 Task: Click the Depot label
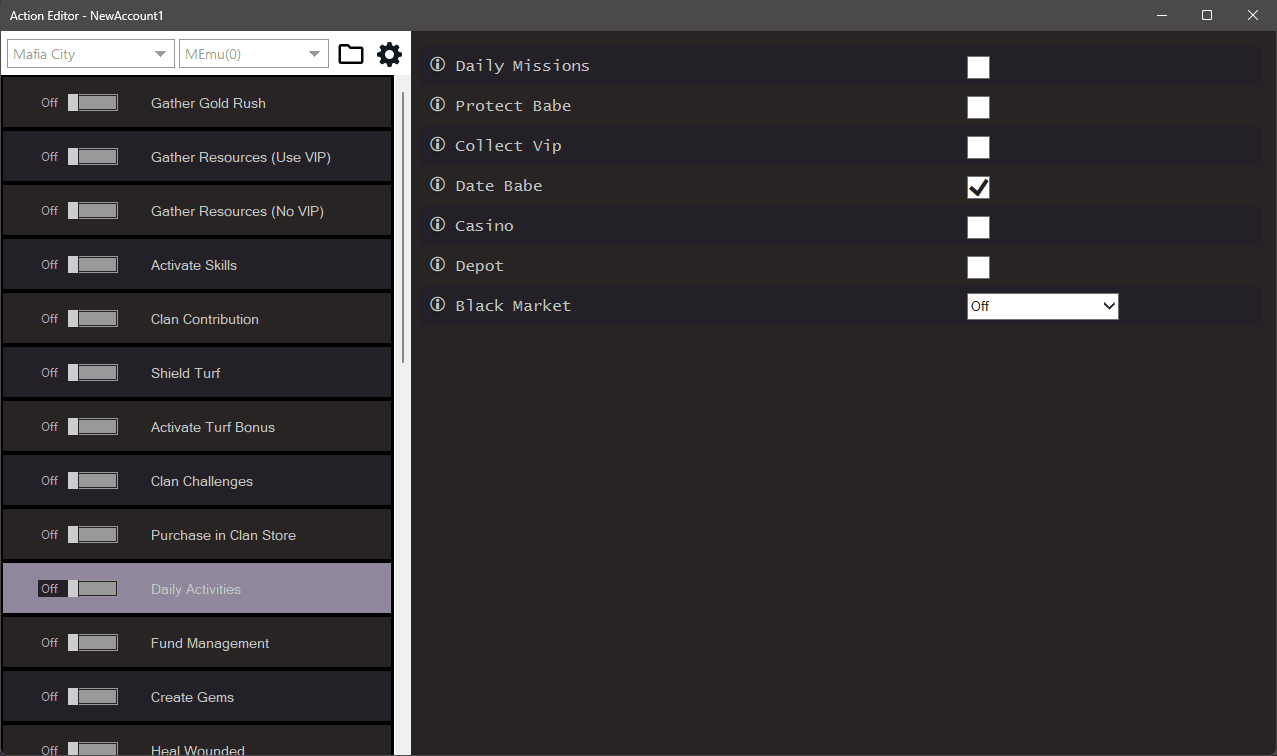(x=479, y=266)
